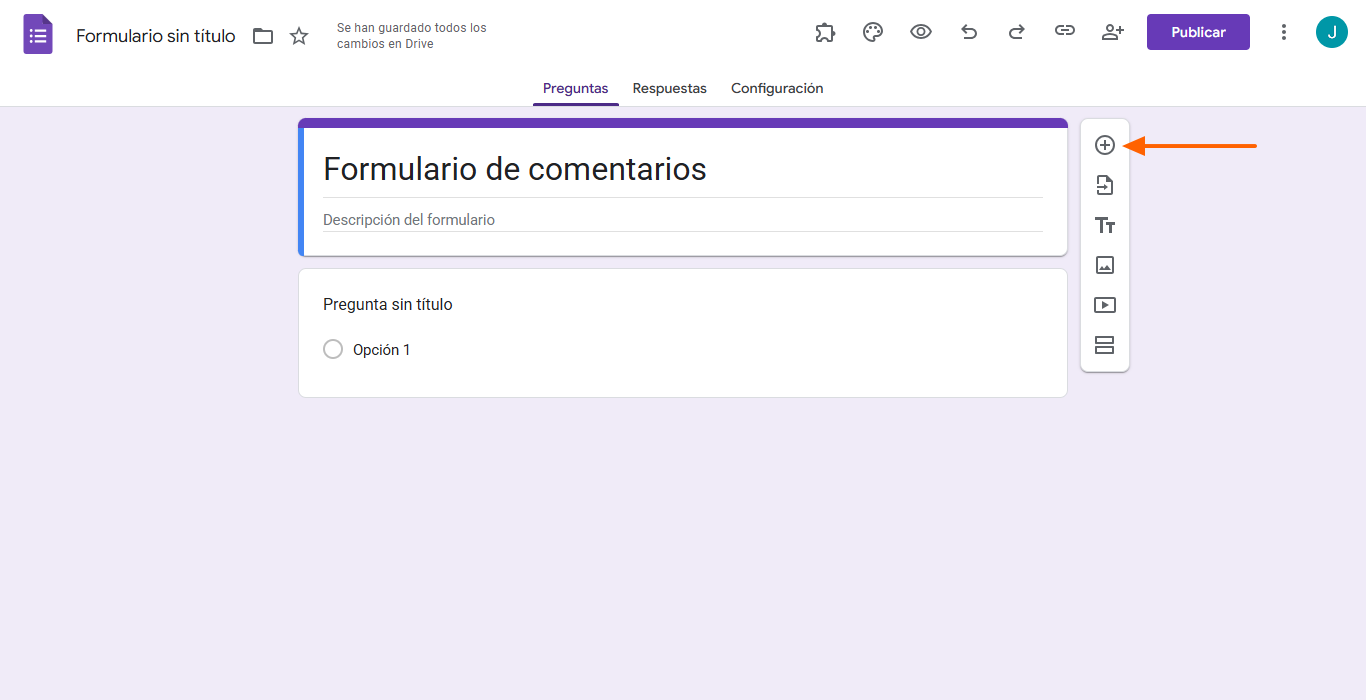Open the Configuración tab

point(777,88)
